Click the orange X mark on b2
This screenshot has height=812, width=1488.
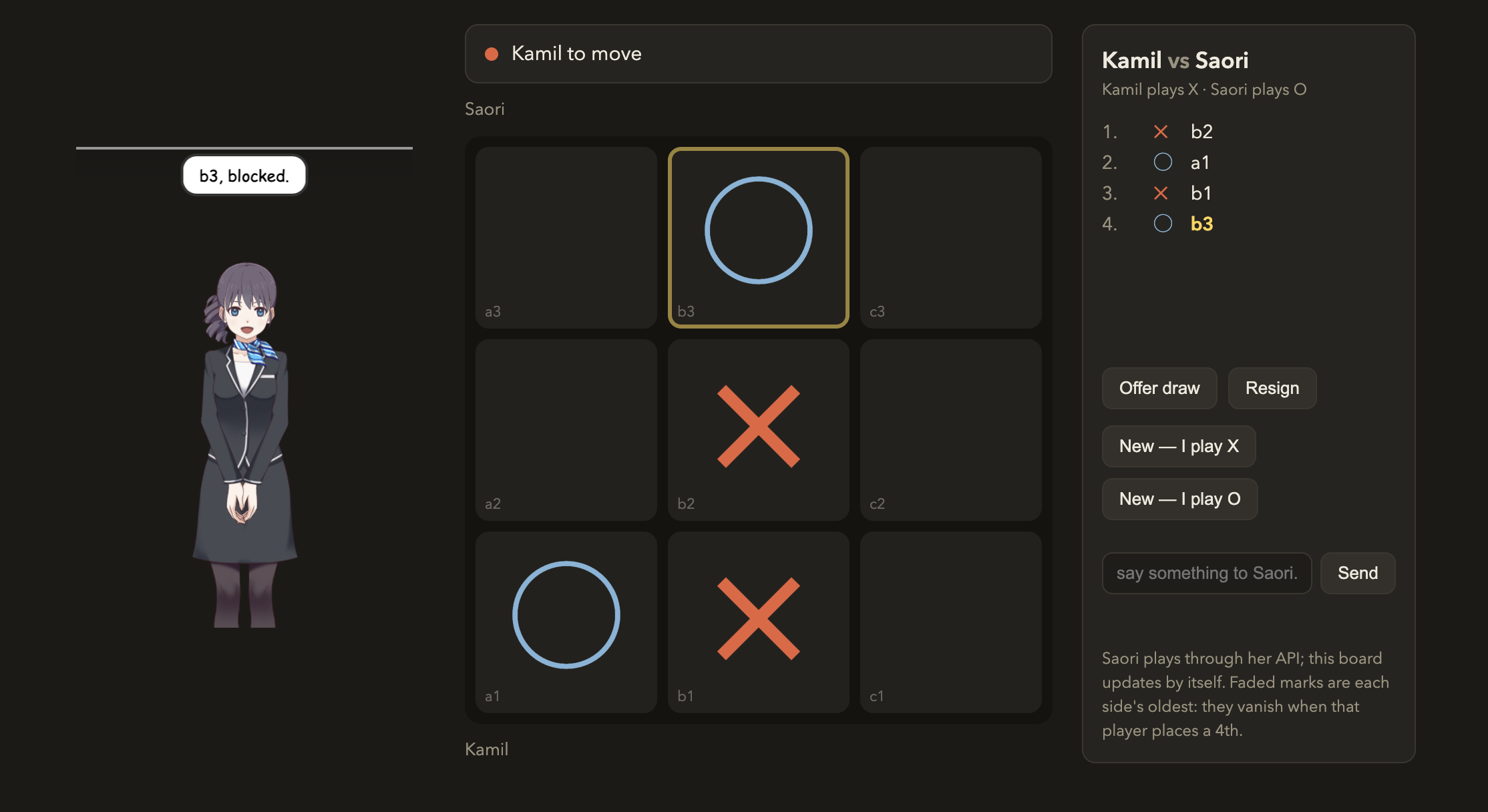coord(759,426)
